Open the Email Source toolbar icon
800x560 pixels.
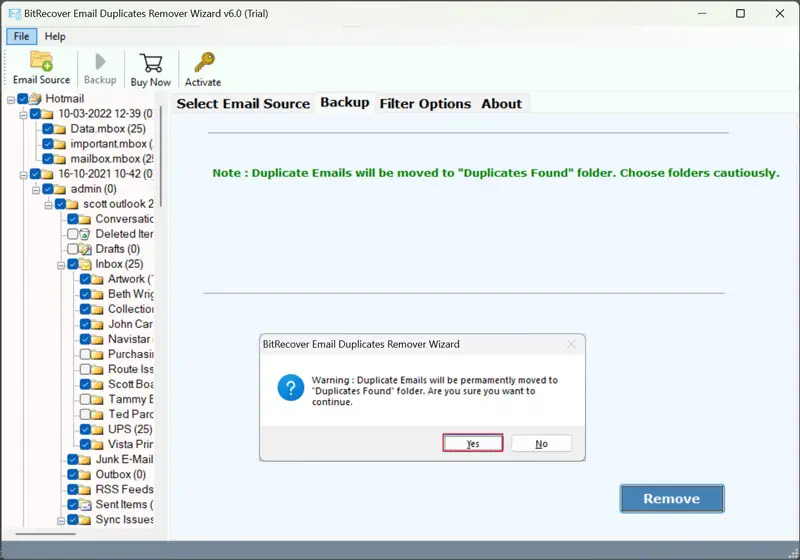pyautogui.click(x=41, y=61)
